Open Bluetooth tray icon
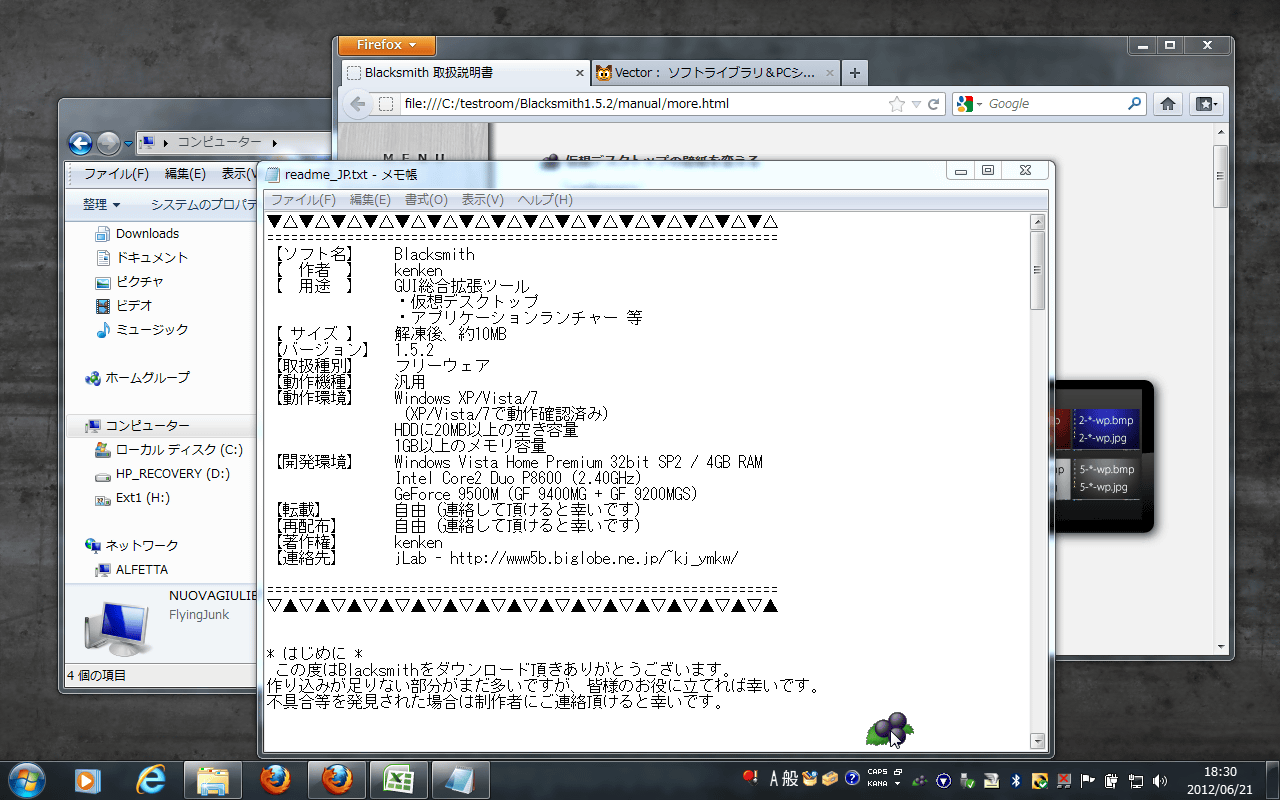Screen dimensions: 1280x800 click(x=1015, y=779)
